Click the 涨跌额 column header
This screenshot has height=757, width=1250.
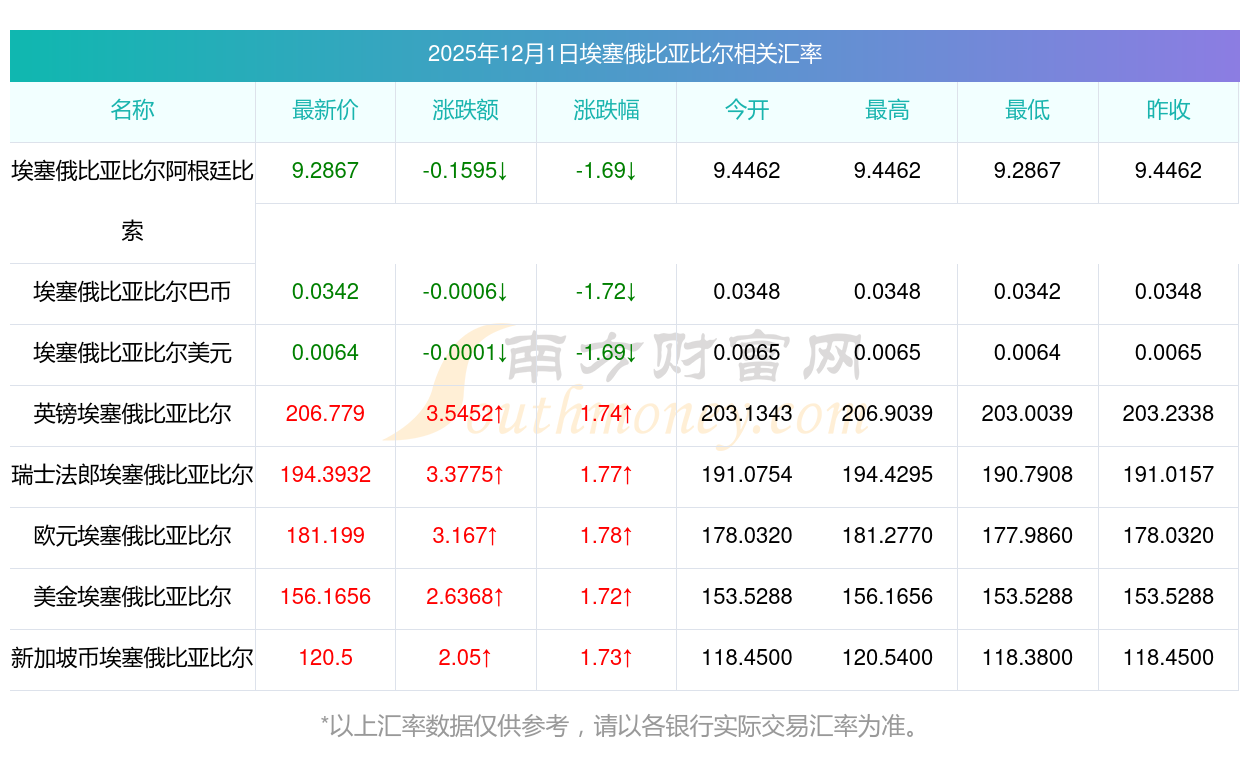[x=465, y=110]
